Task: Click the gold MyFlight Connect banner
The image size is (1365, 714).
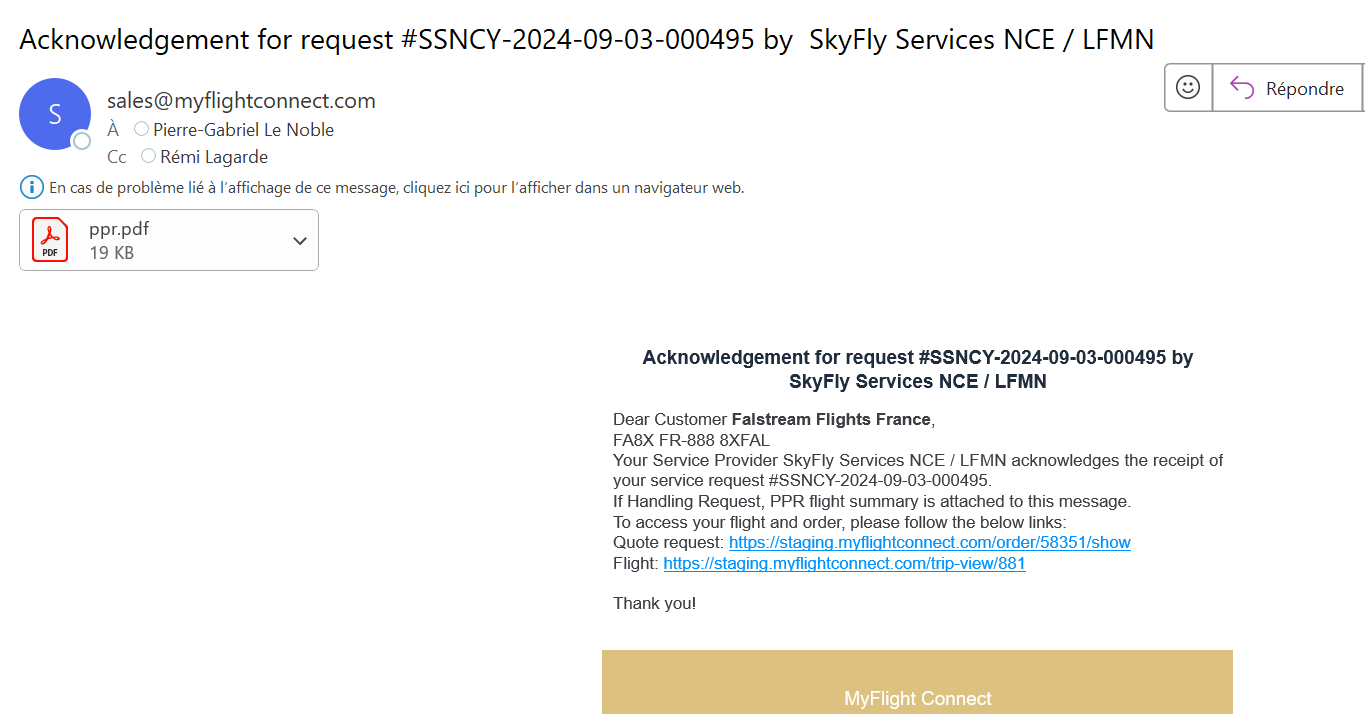Action: point(917,682)
